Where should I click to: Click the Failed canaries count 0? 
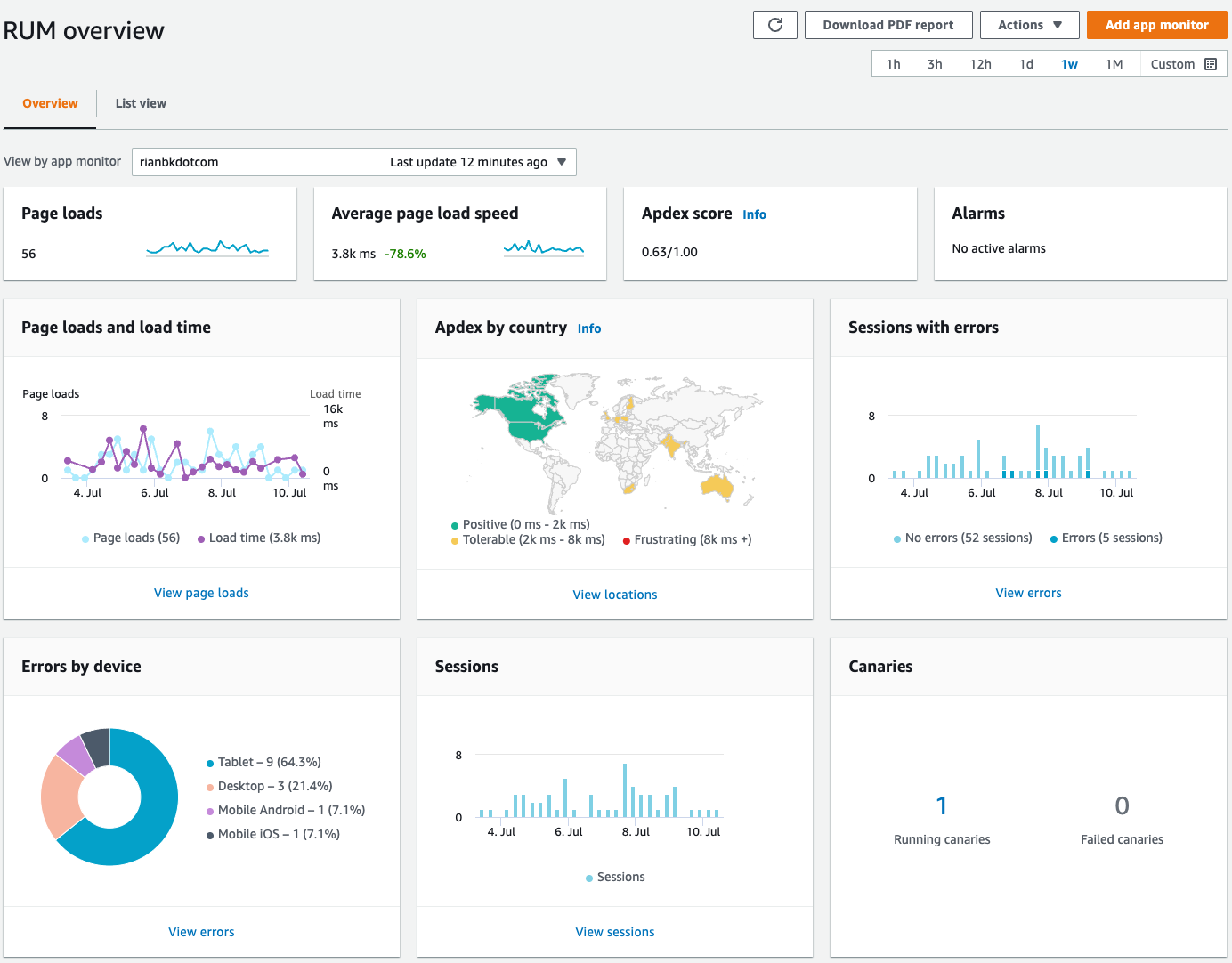pyautogui.click(x=1122, y=805)
